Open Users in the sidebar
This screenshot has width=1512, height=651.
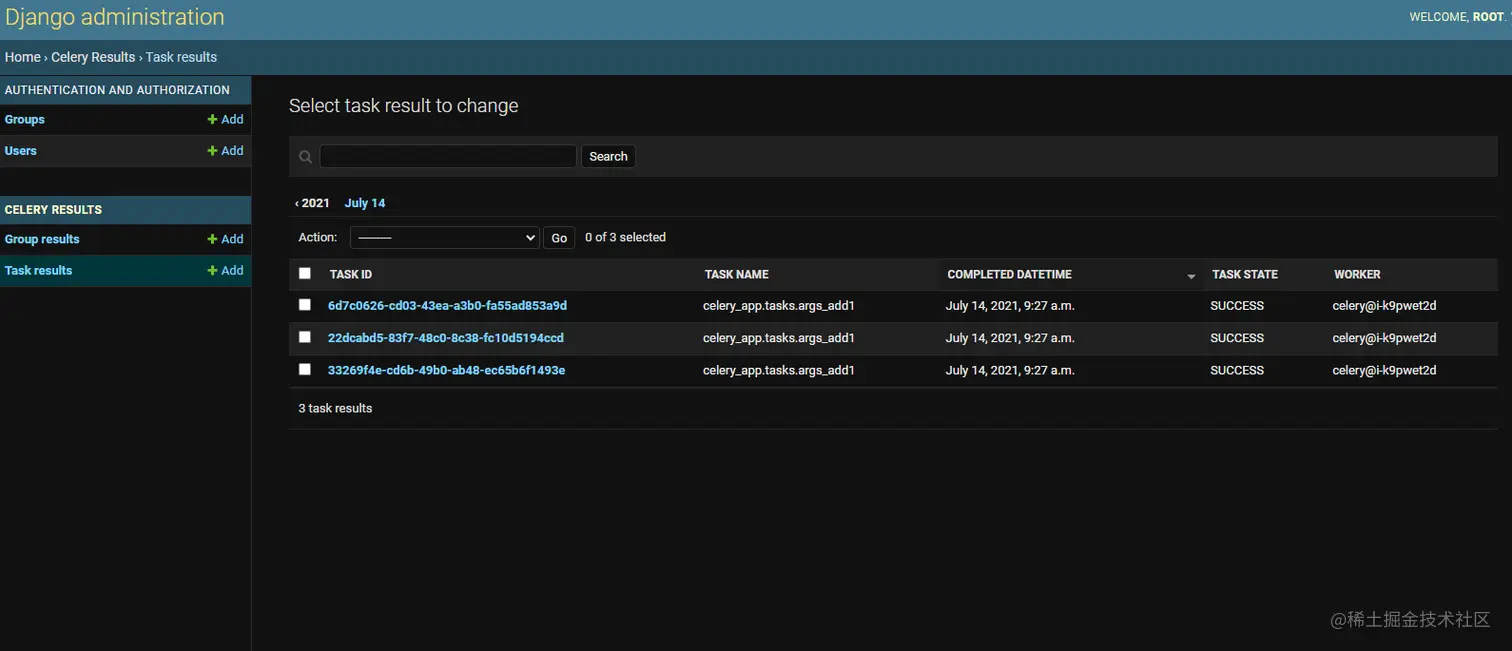(21, 151)
